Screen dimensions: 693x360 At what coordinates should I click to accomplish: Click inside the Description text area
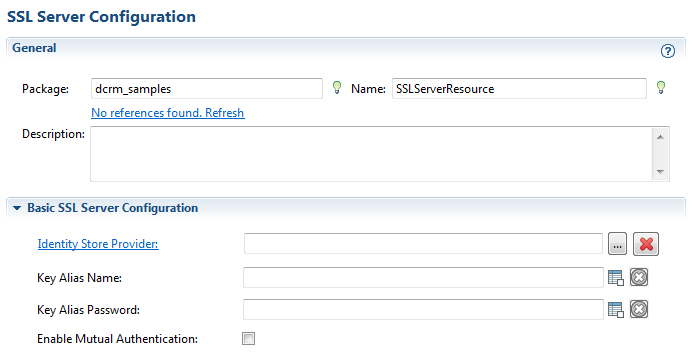(371, 154)
